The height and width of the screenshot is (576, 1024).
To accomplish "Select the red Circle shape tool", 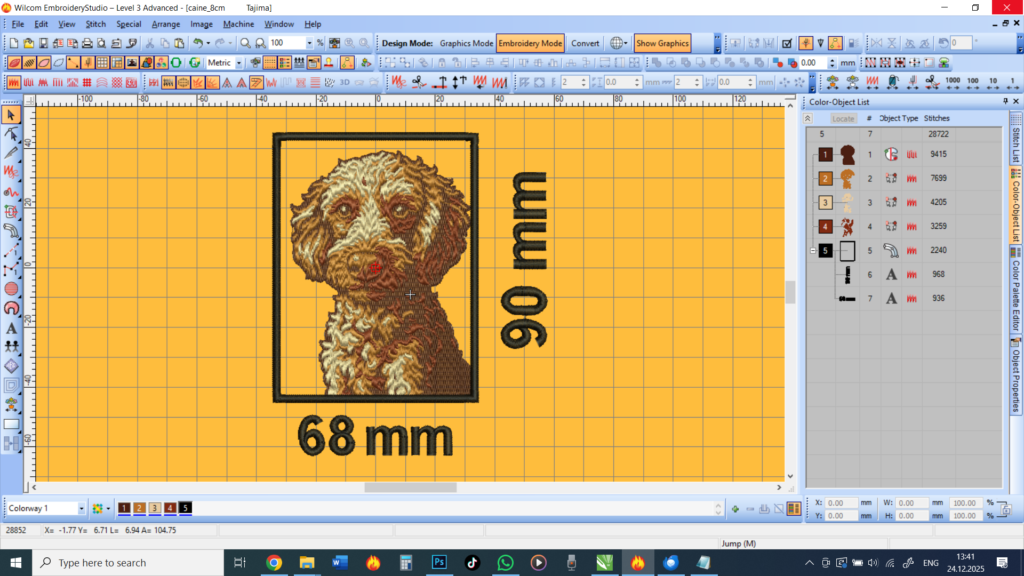I will pyautogui.click(x=11, y=289).
